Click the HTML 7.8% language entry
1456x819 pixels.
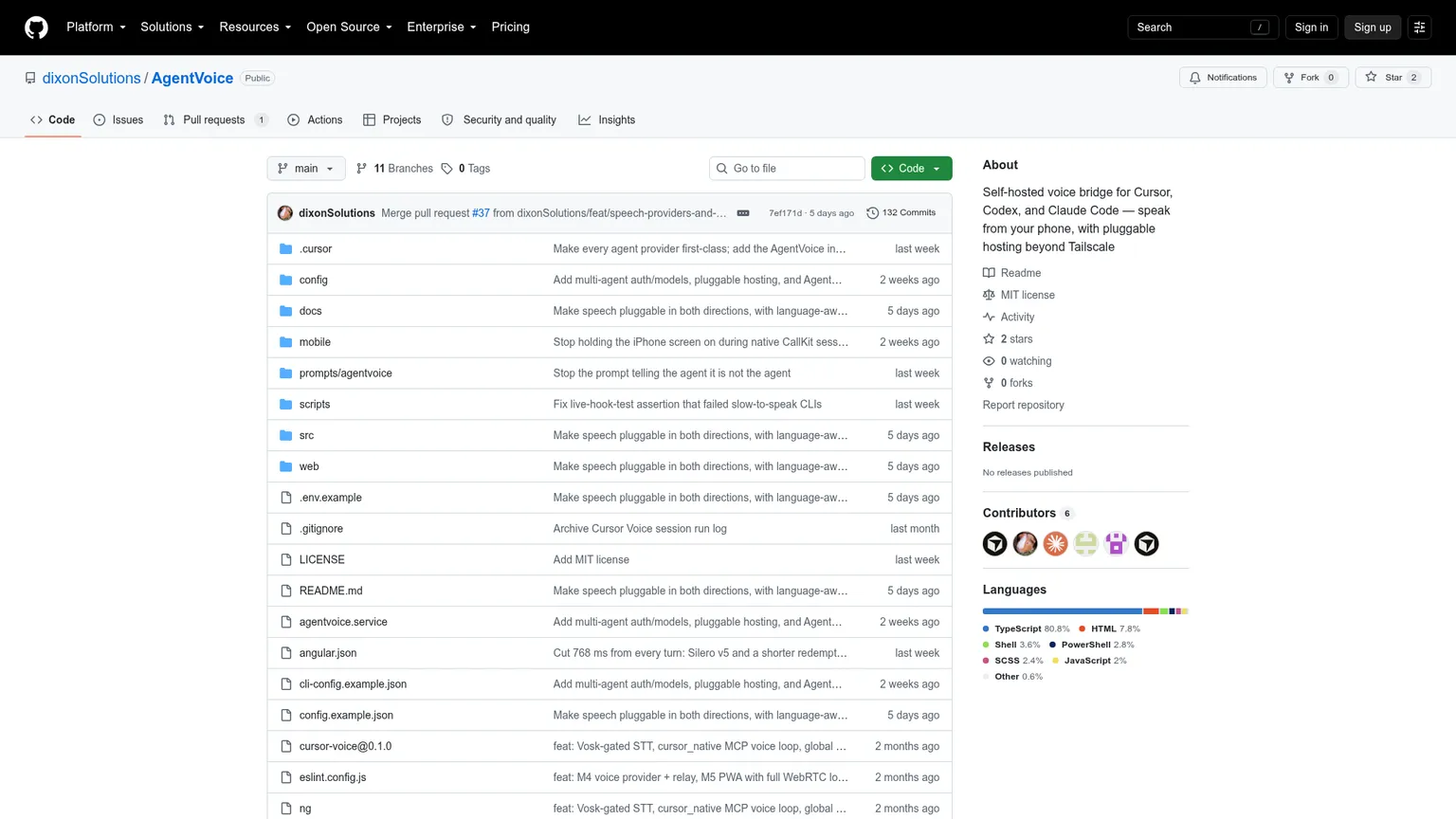point(1109,629)
